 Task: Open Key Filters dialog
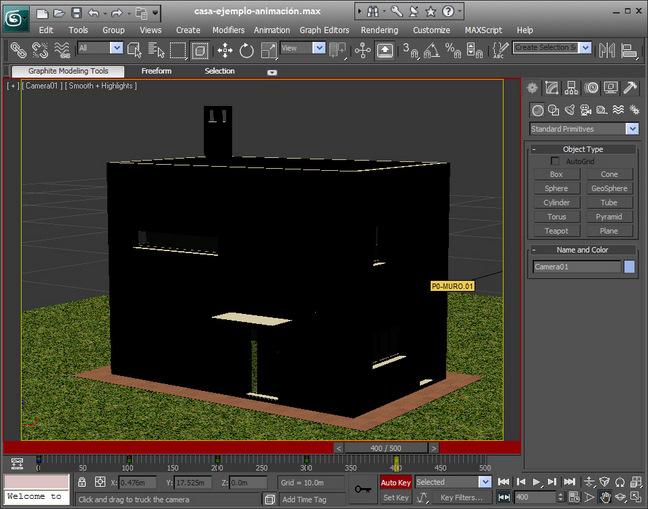(x=461, y=497)
